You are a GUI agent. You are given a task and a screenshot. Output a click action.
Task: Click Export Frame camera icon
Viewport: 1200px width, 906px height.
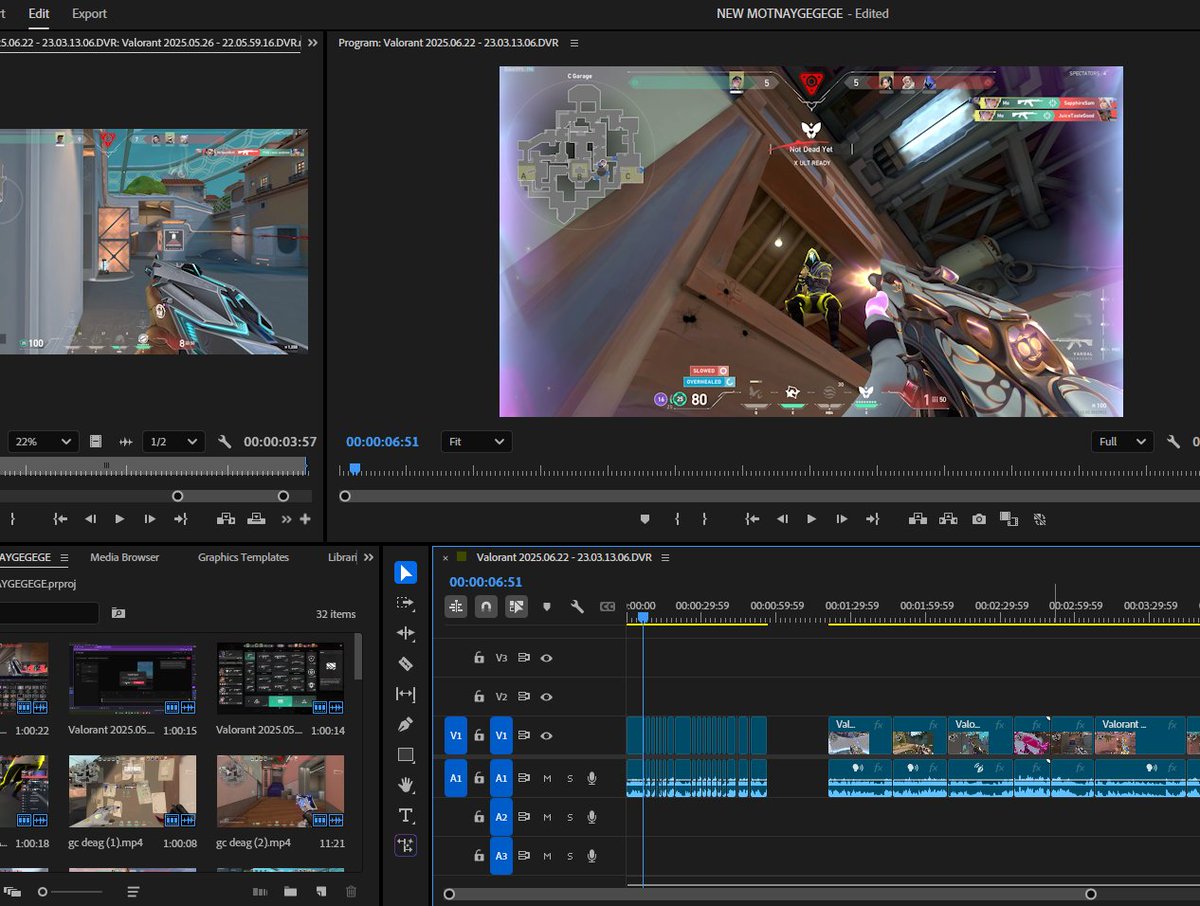pyautogui.click(x=979, y=519)
